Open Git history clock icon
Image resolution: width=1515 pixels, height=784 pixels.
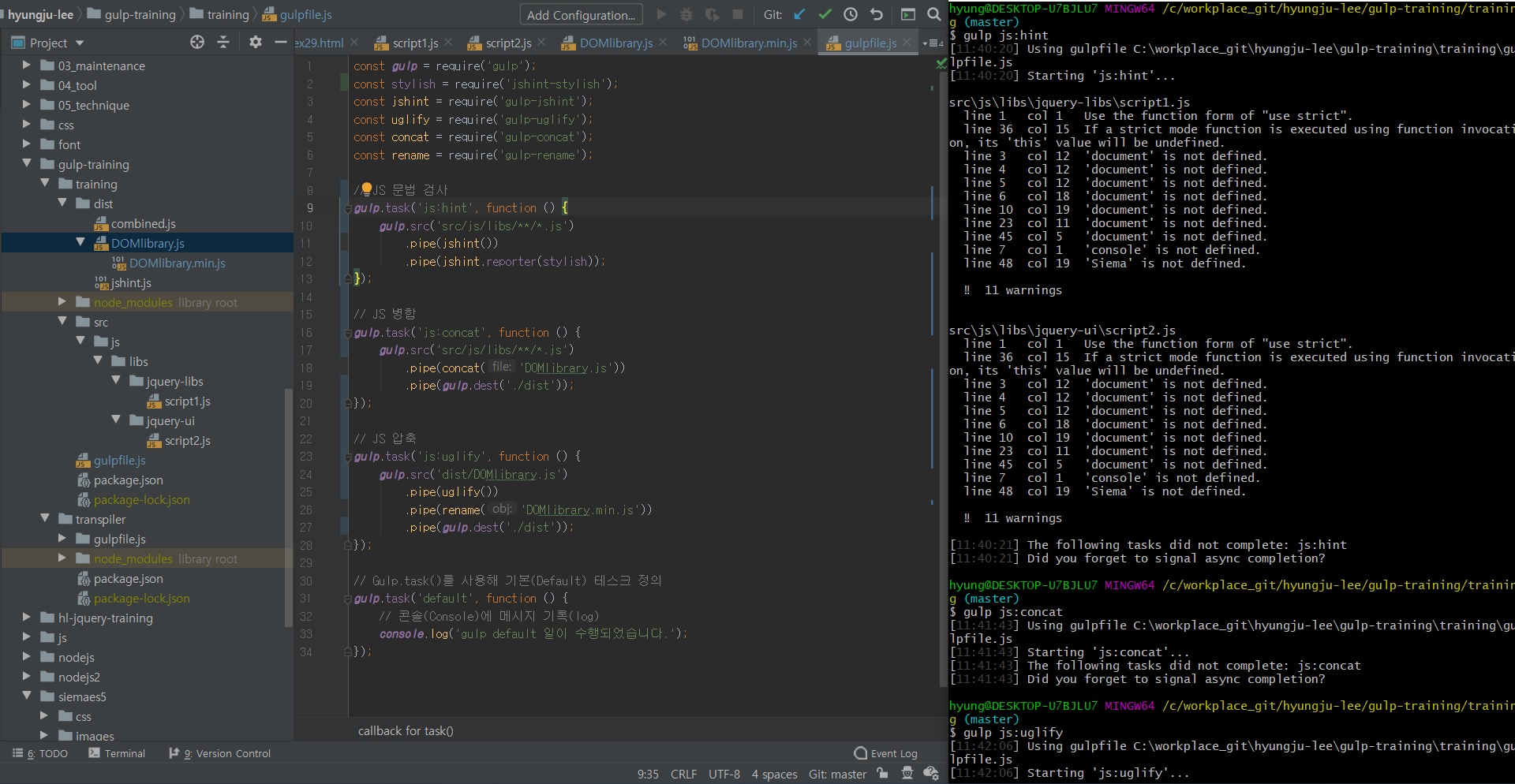pyautogui.click(x=851, y=14)
